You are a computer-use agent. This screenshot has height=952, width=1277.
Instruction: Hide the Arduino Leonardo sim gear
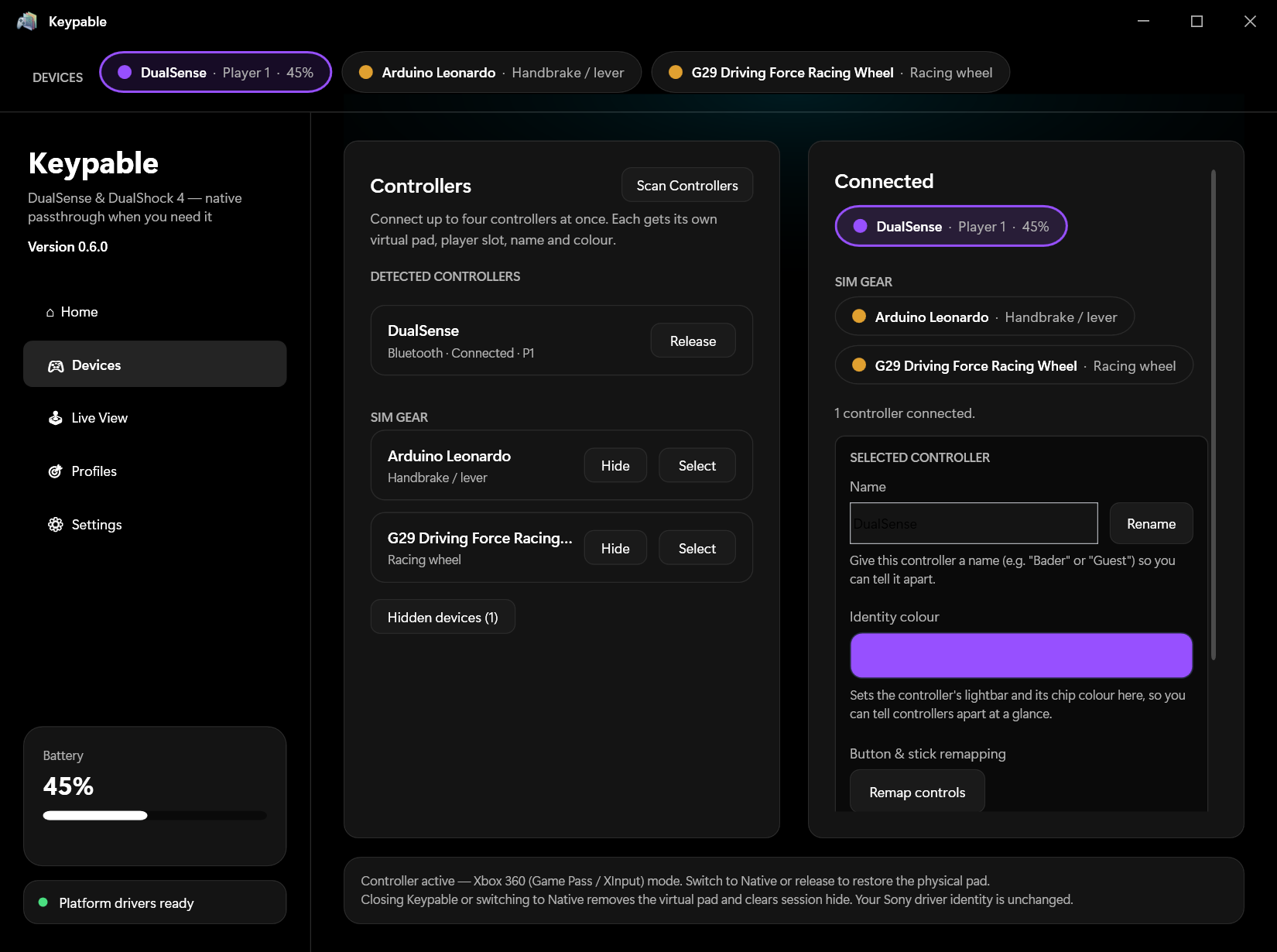coord(615,465)
